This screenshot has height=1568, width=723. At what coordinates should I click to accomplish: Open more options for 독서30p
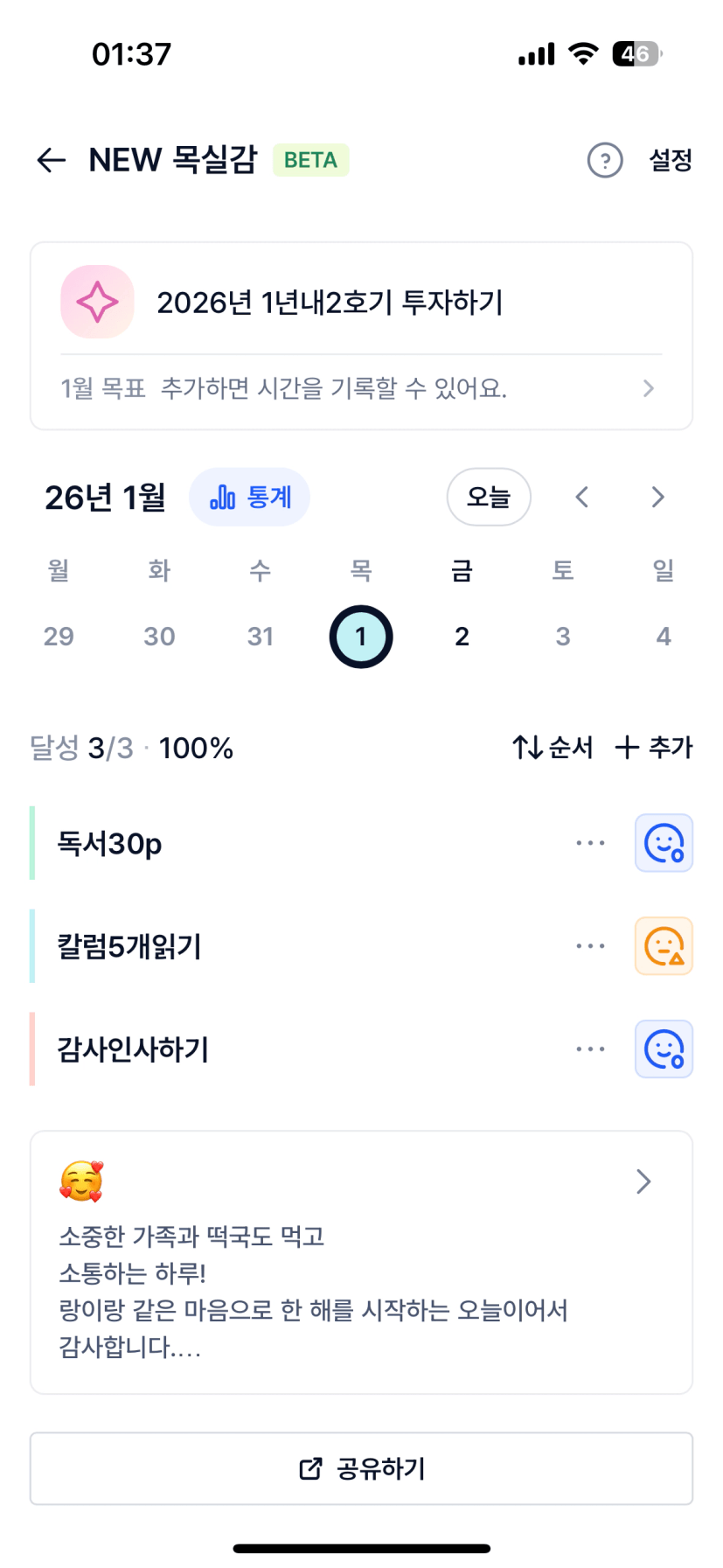(x=590, y=843)
